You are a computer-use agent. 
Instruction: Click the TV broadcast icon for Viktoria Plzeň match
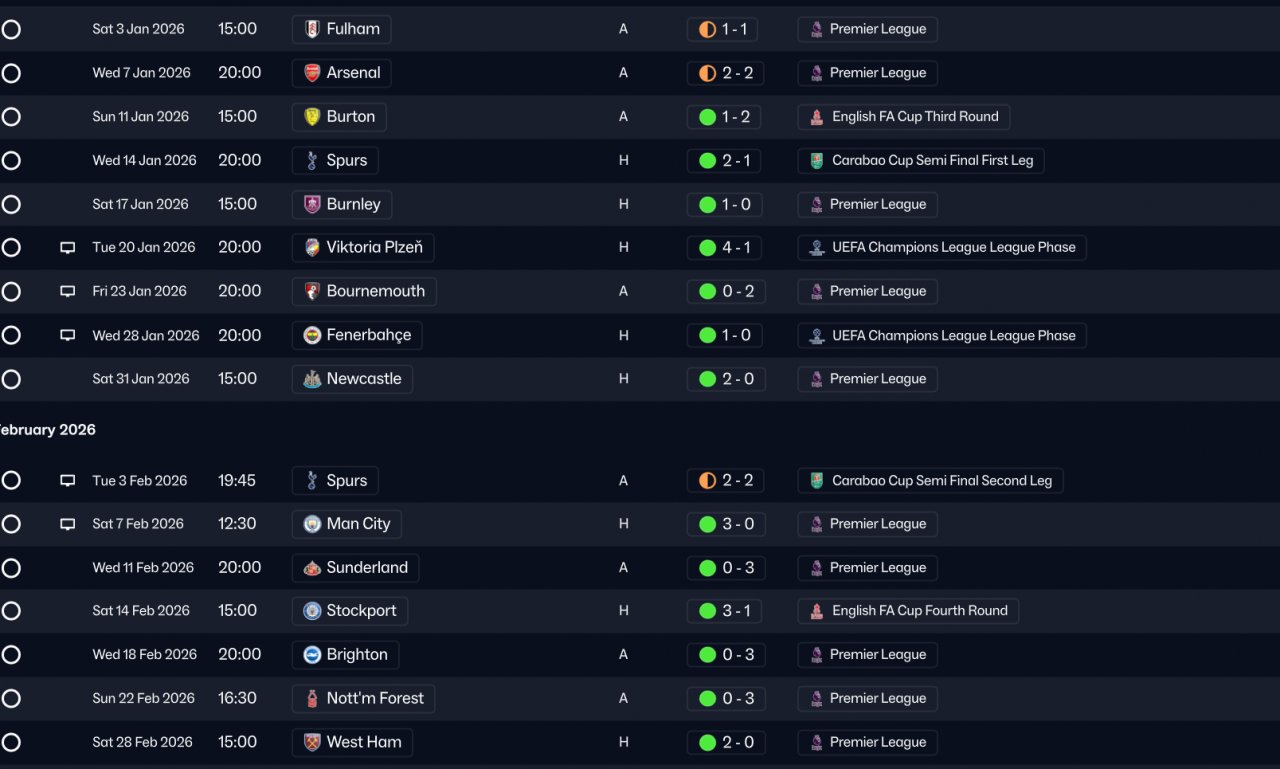[x=68, y=248]
